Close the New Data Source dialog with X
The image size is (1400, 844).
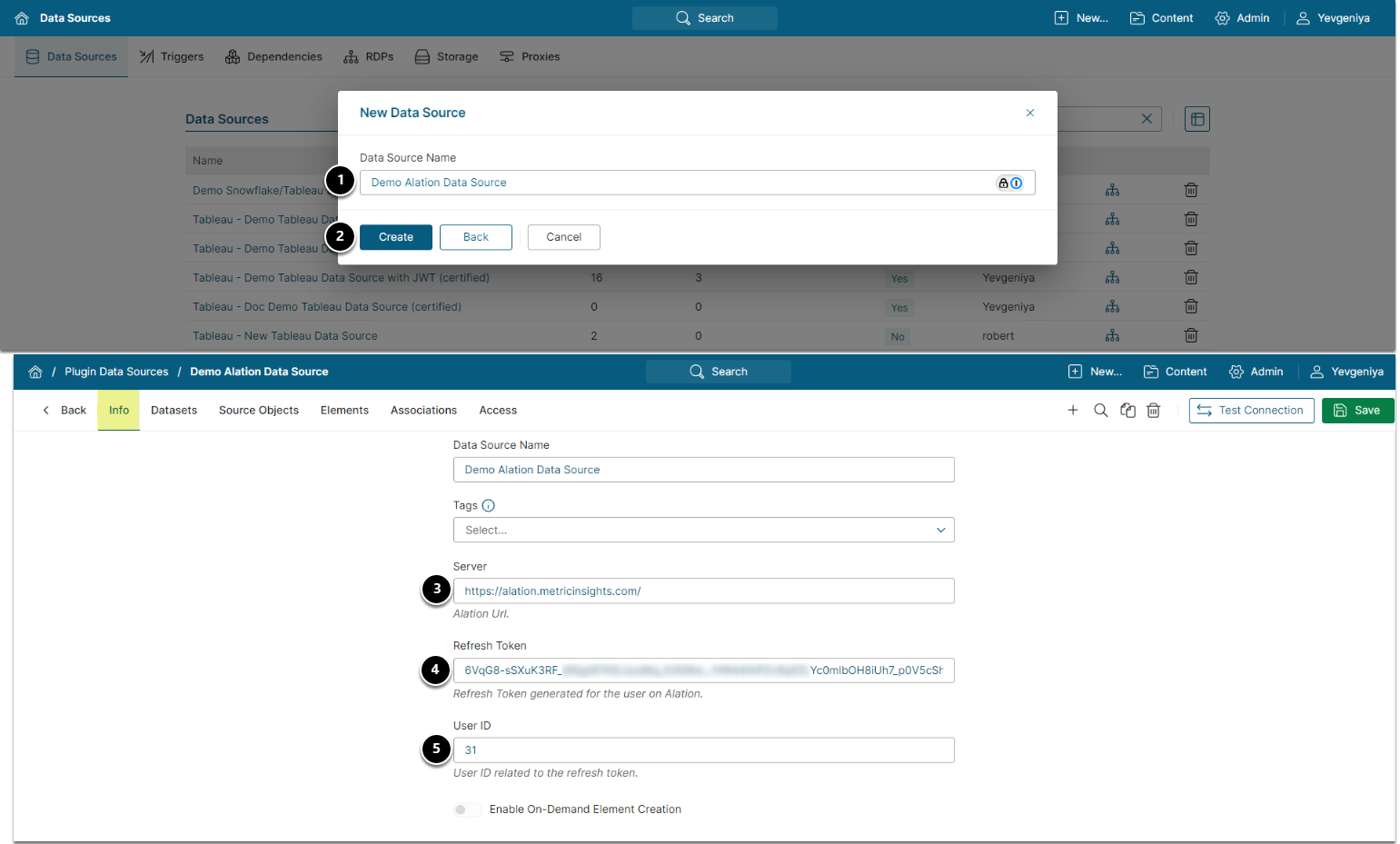[1030, 113]
